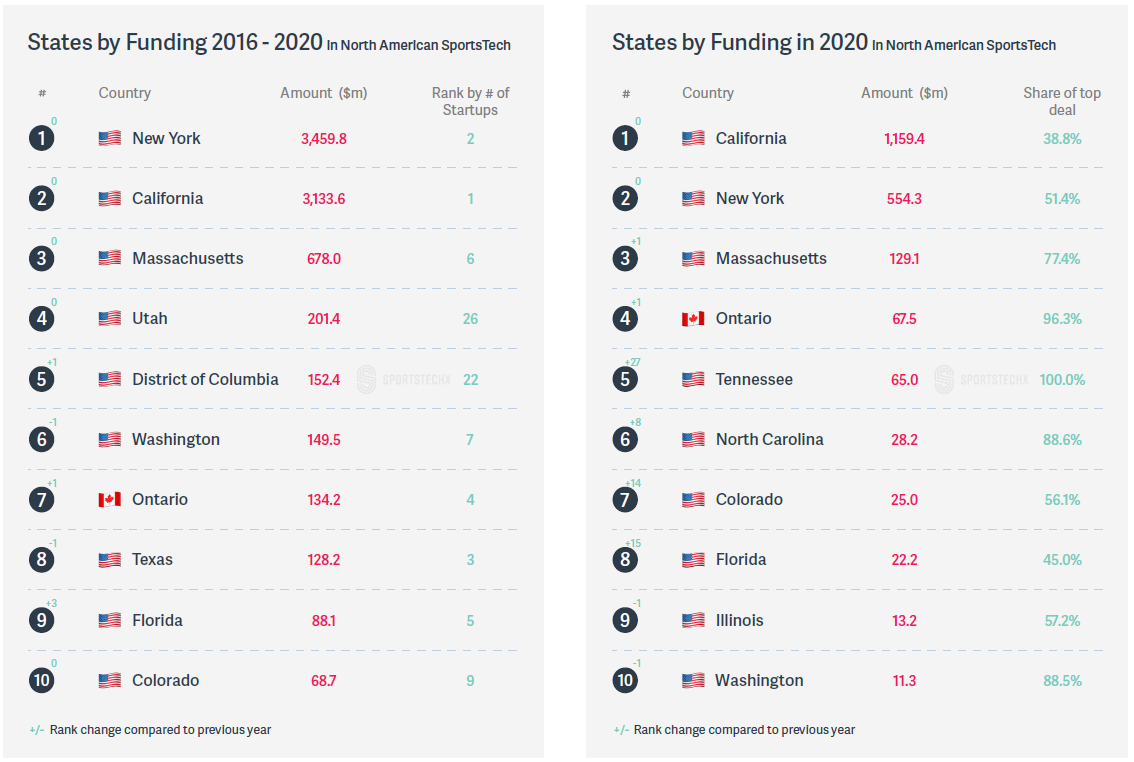Select the Rank by # of Startups column header
The width and height of the screenshot is (1134, 762).
click(470, 101)
